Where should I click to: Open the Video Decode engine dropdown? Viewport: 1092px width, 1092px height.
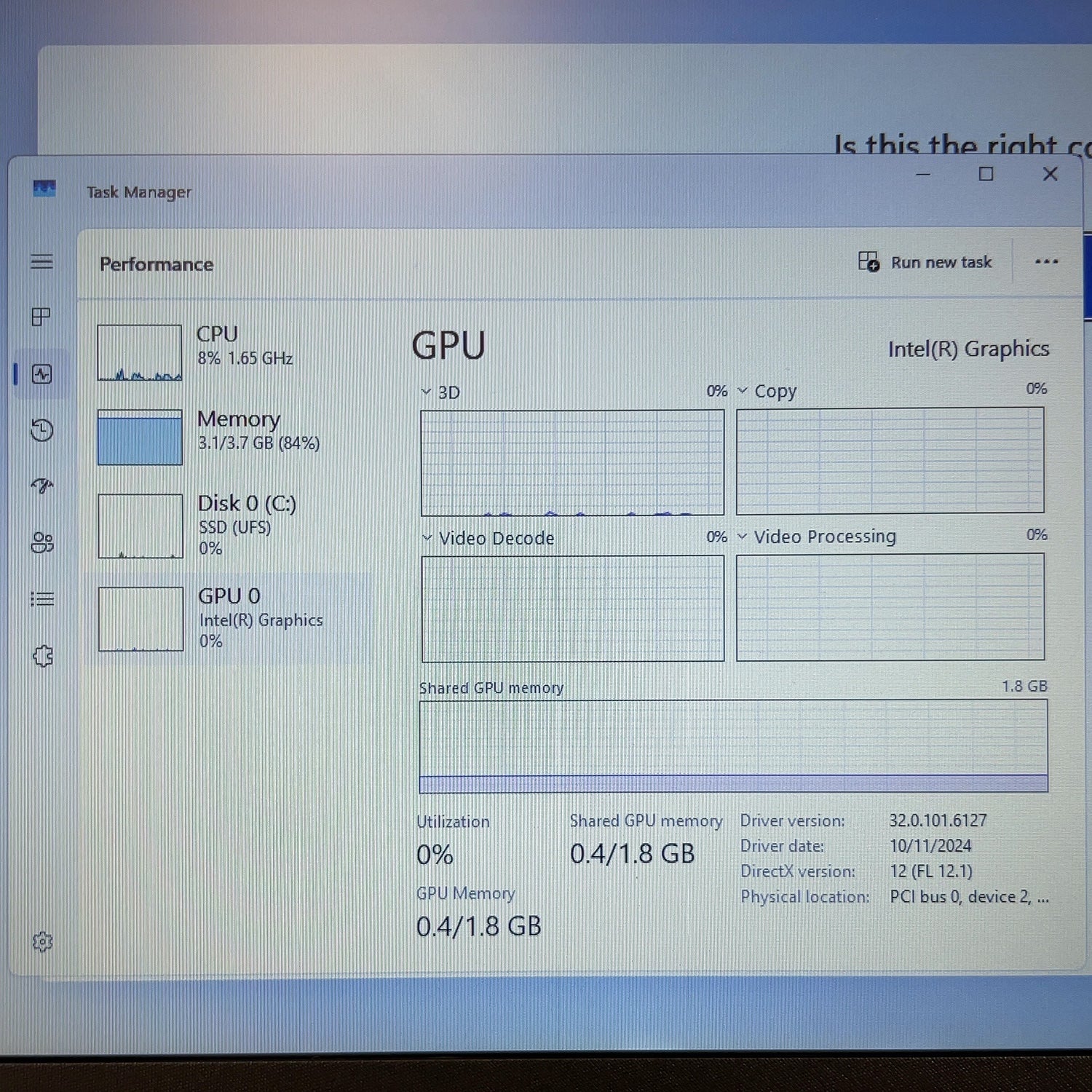[x=427, y=538]
